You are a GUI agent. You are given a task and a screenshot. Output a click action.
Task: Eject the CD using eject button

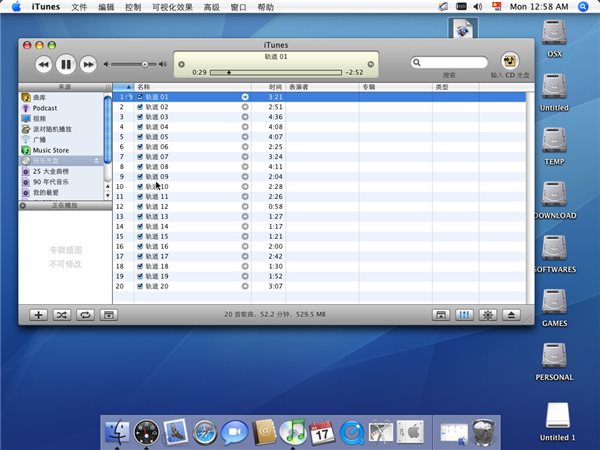512,314
